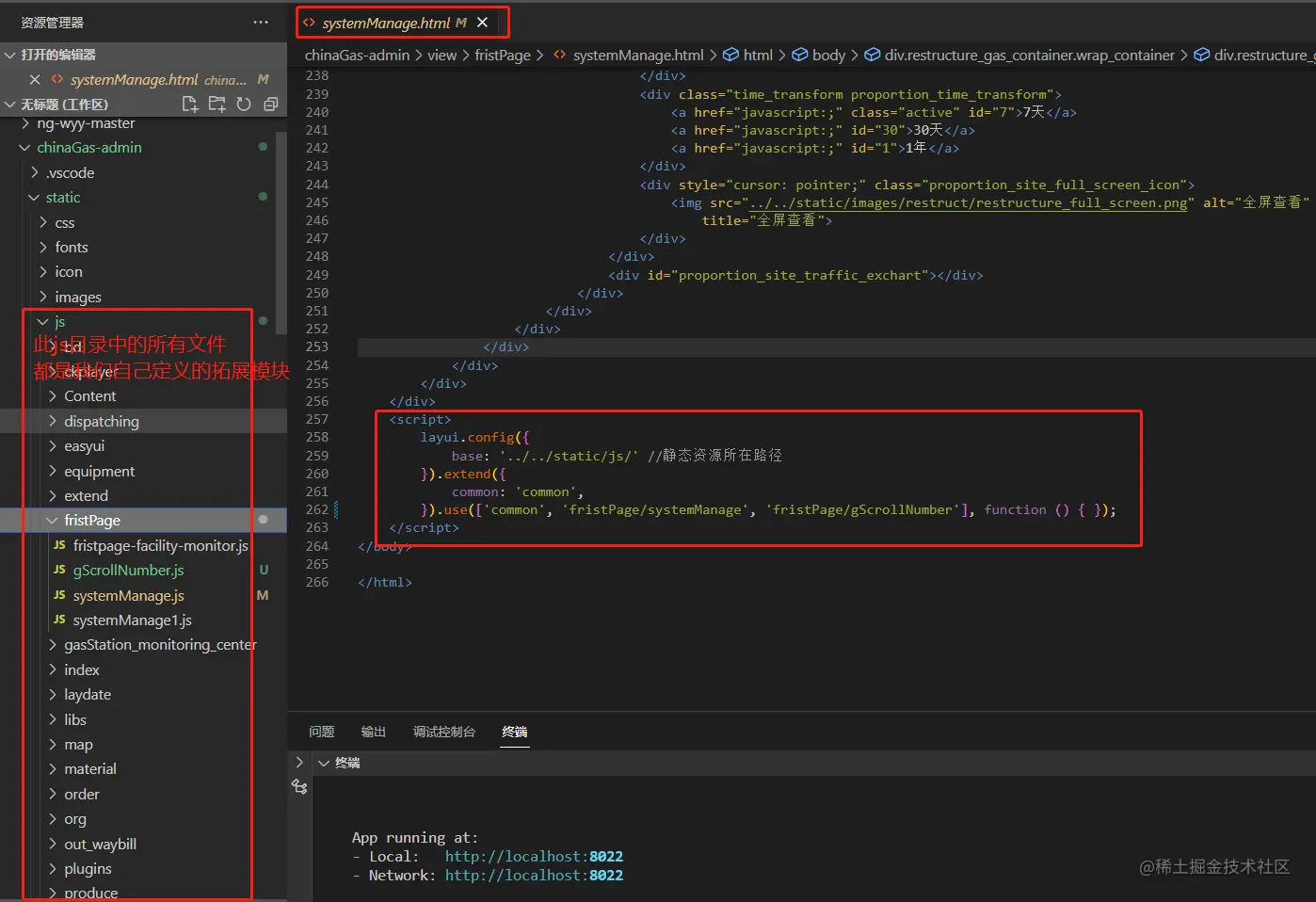Click the 'proportion_site_traffic_exchart' id on line 249
The height and width of the screenshot is (902, 1316).
click(799, 276)
